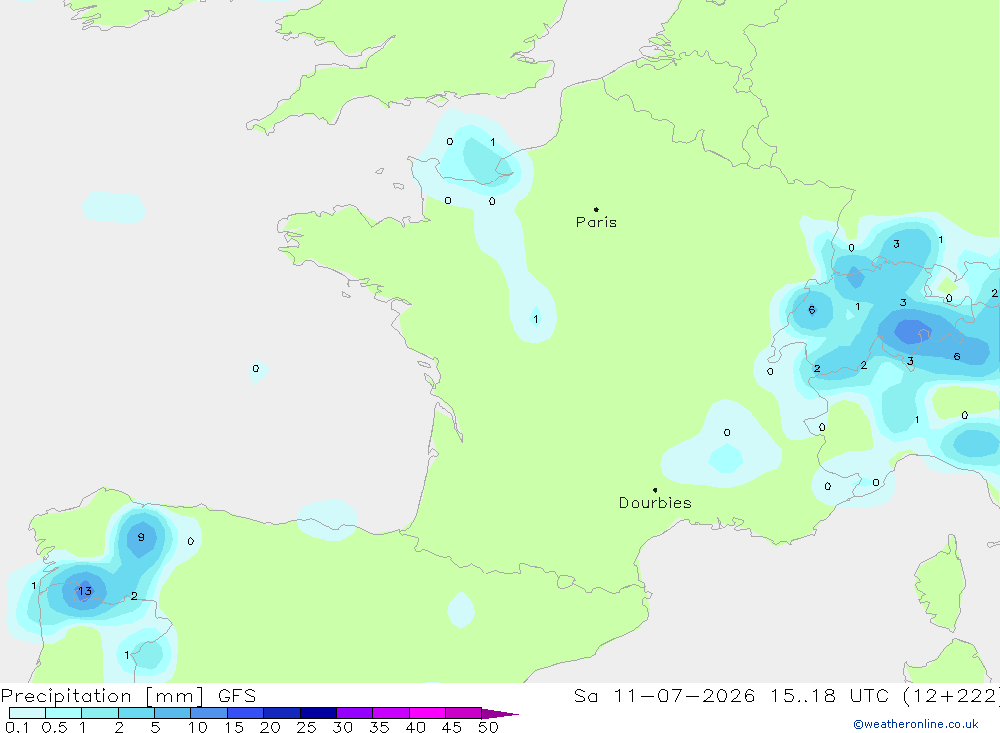Click the date 'Sa 11-07-2026' text
Viewport: 1000px width, 733px height.
pos(664,696)
